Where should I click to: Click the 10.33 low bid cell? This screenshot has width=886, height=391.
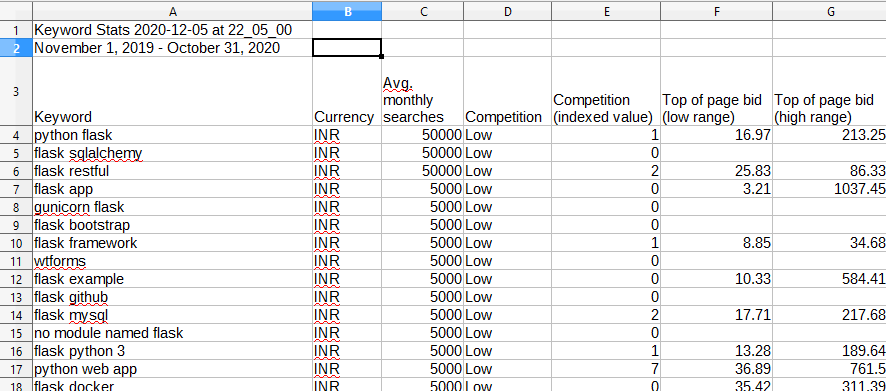(x=716, y=279)
